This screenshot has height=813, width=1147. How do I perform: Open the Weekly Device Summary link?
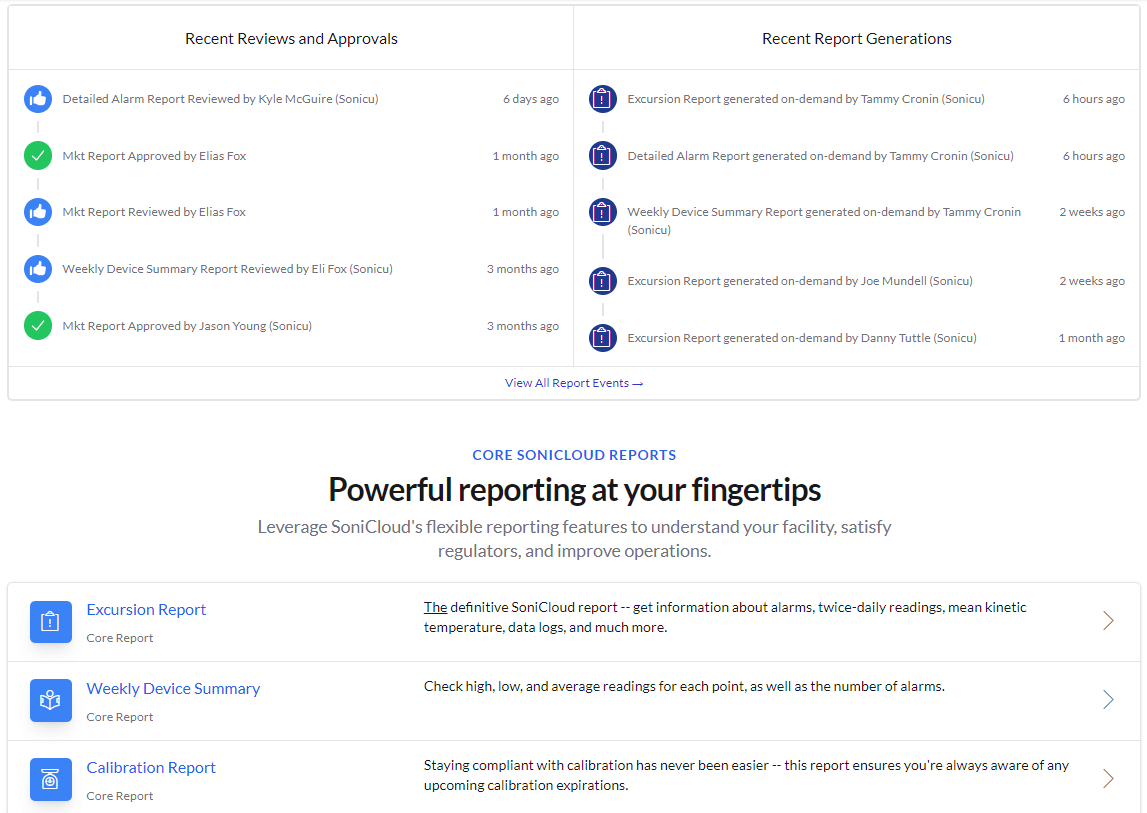coord(173,689)
